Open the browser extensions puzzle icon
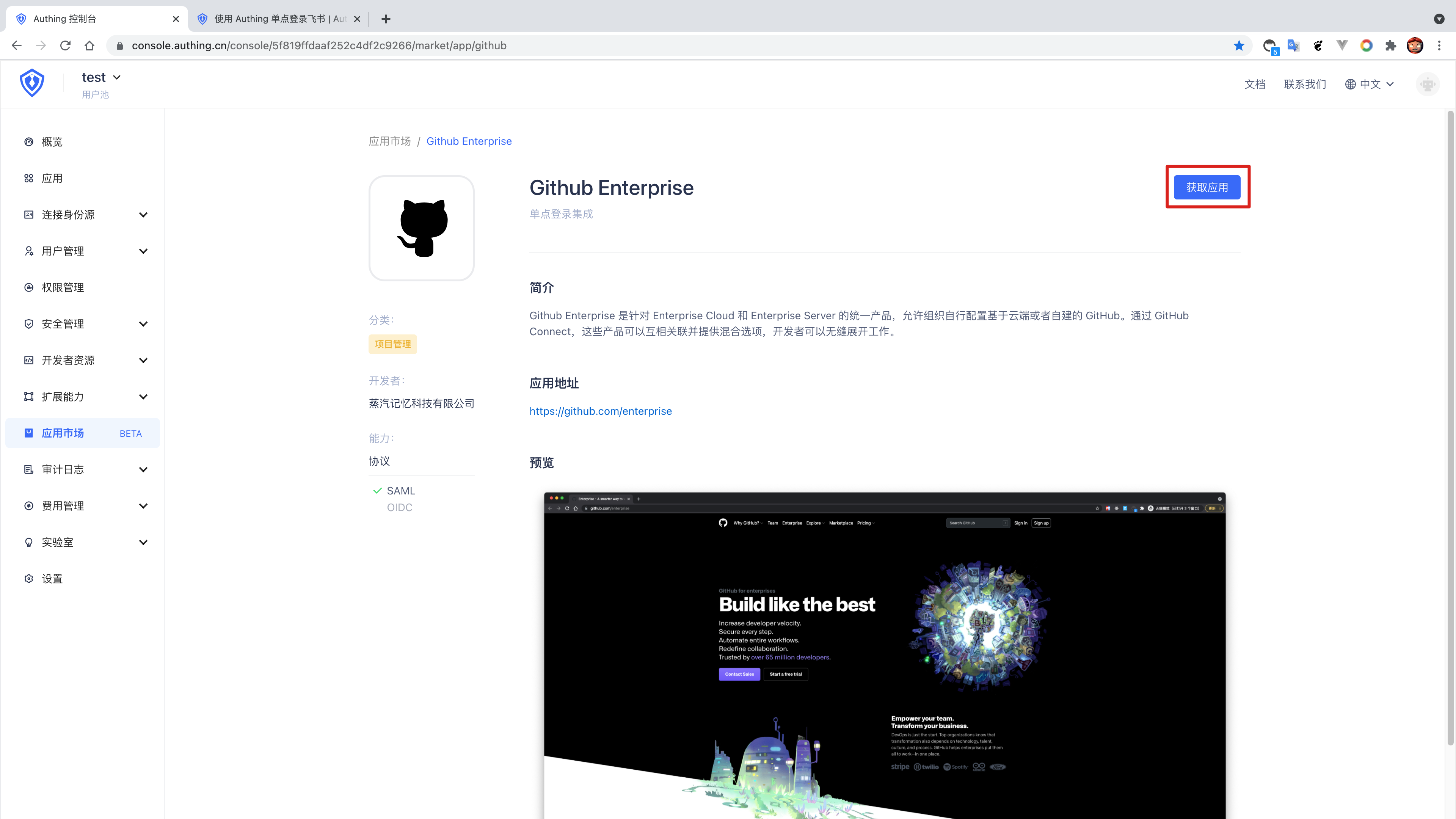 click(1390, 46)
